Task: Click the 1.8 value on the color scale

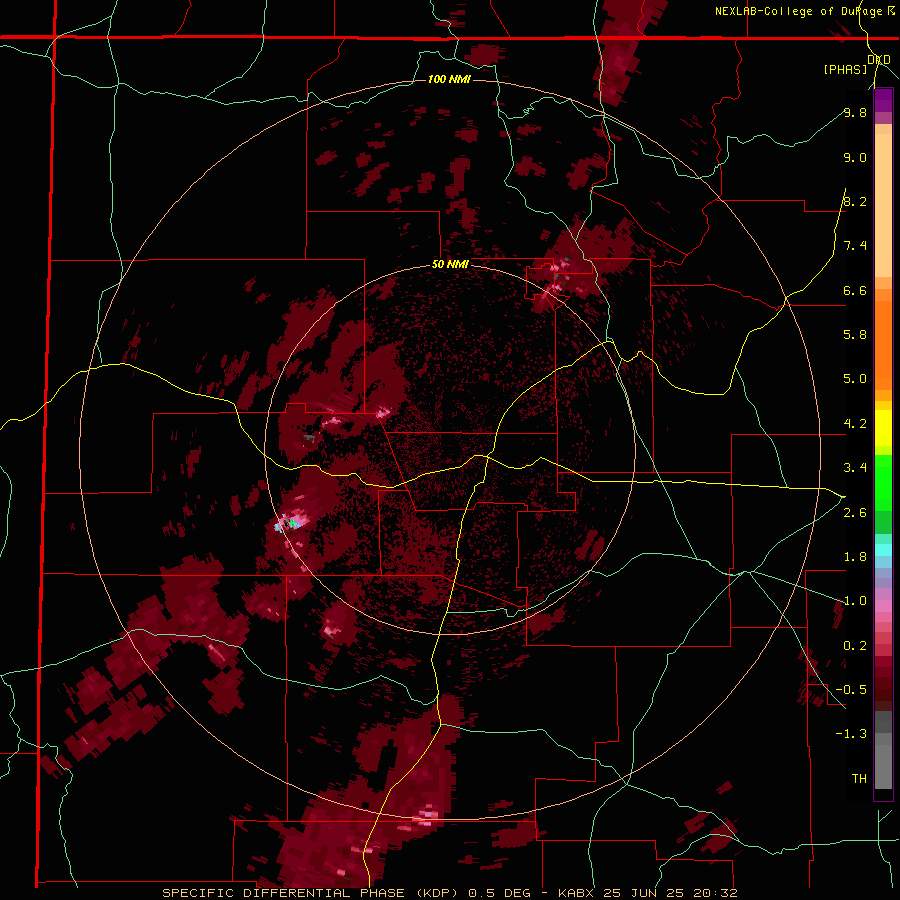Action: (x=855, y=557)
